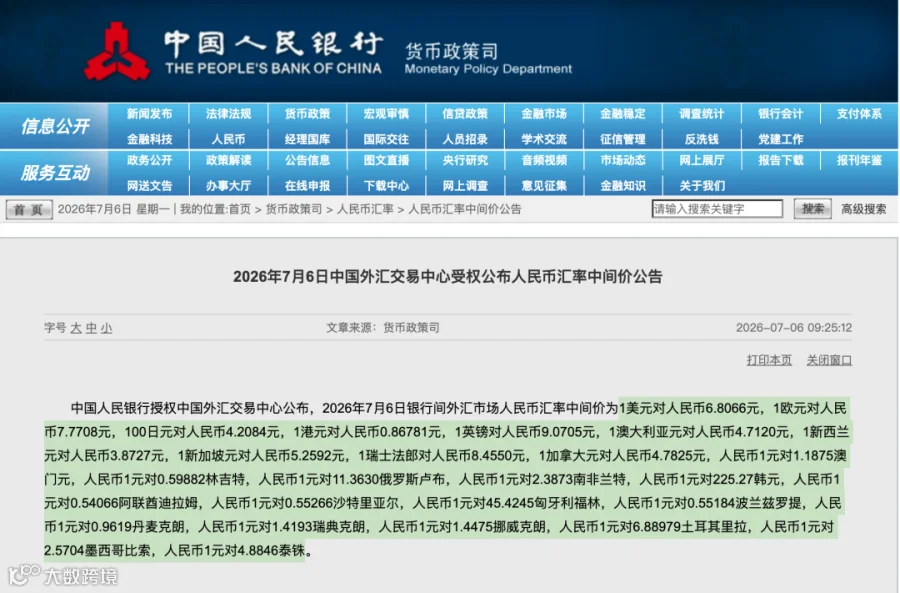Navigate to 金融市场
The image size is (900, 593).
(x=544, y=114)
